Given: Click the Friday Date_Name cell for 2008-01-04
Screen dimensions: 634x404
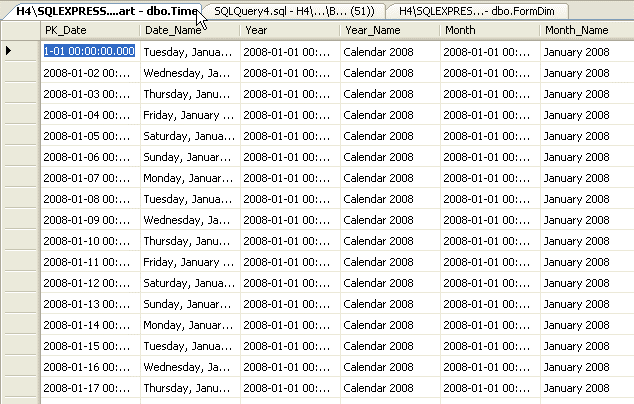Looking at the screenshot, I should tap(190, 114).
